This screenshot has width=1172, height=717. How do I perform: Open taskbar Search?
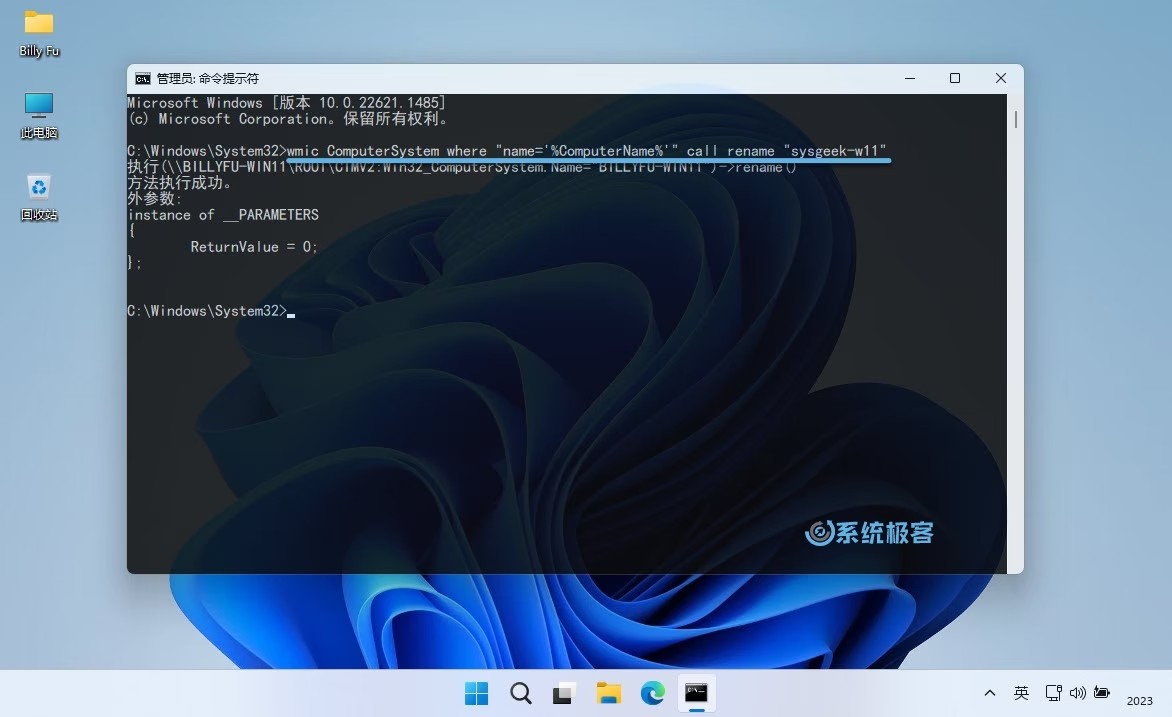tap(520, 693)
